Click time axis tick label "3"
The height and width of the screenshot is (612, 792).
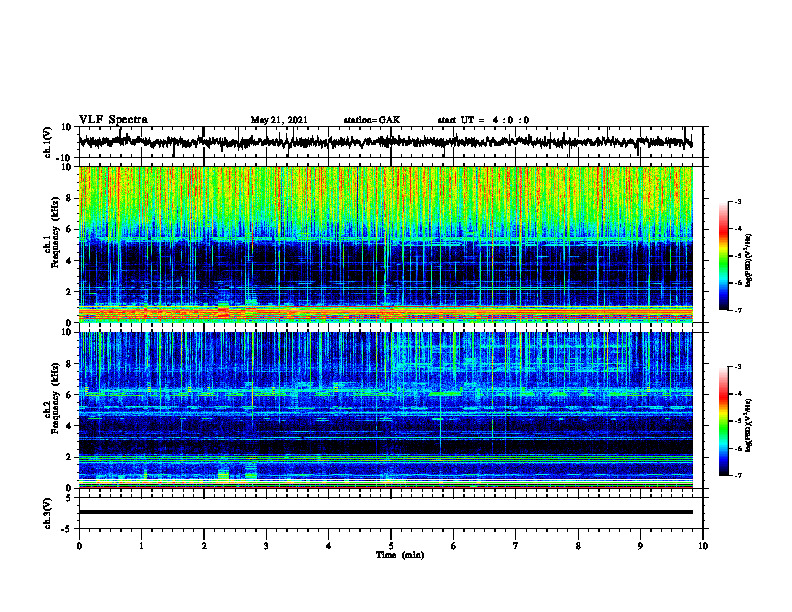coord(266,546)
